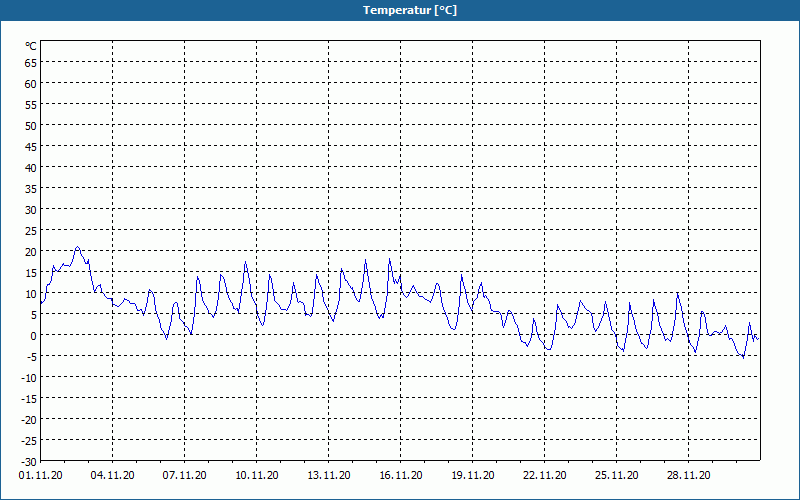Click the '20' y-axis value
The image size is (800, 500).
tap(31, 252)
